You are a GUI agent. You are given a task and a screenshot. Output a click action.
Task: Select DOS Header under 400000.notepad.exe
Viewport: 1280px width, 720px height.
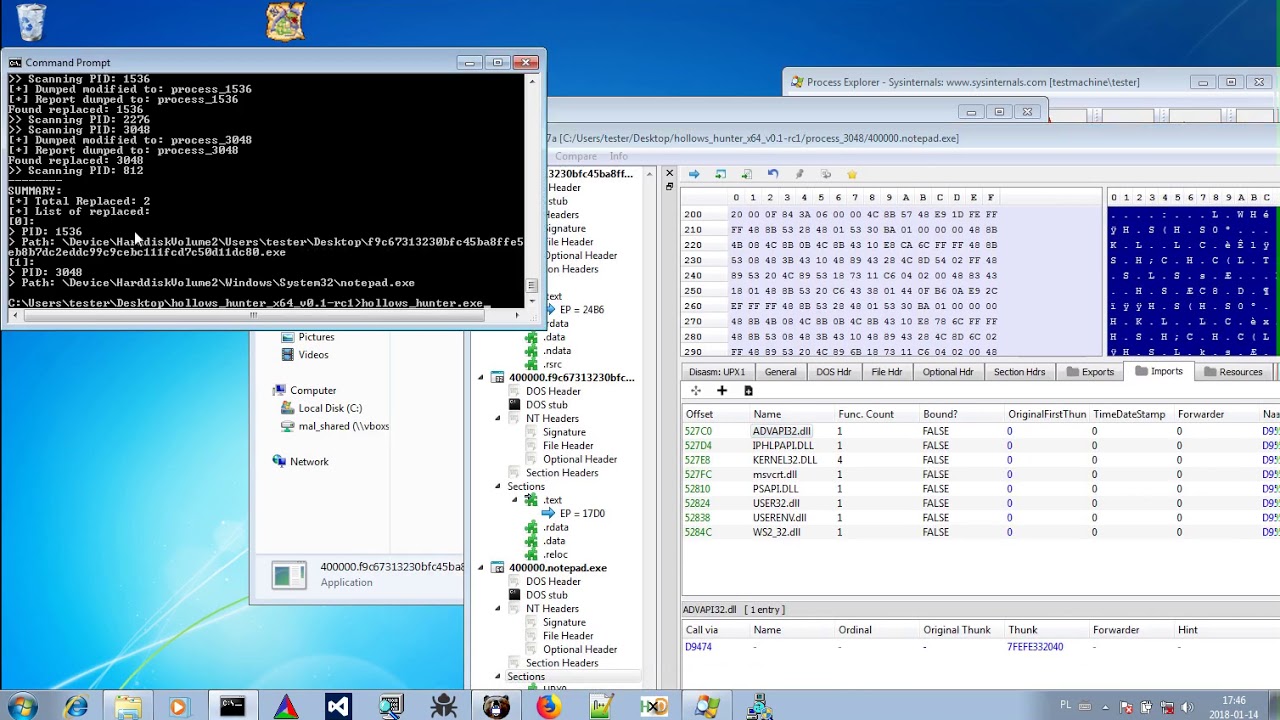click(553, 582)
